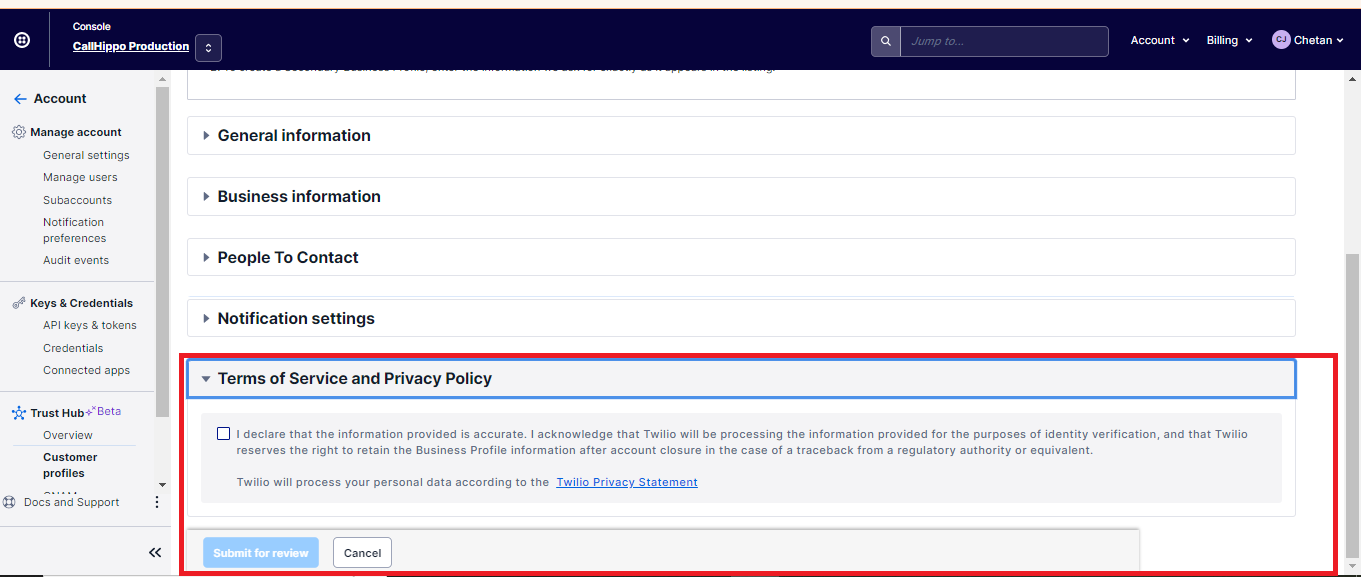The height and width of the screenshot is (577, 1361).
Task: Expand the General information section
Action: (x=741, y=136)
